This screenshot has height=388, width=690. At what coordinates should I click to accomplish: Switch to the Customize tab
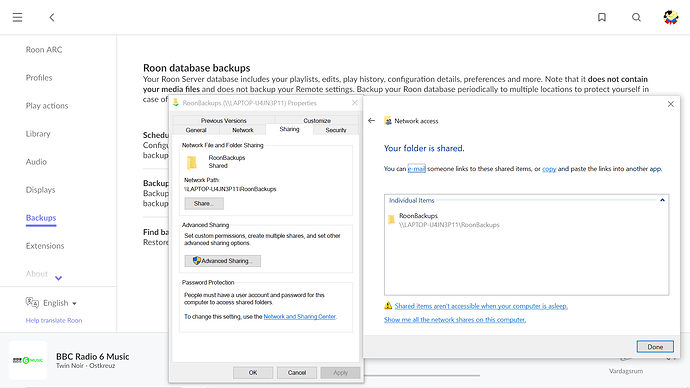coord(317,121)
